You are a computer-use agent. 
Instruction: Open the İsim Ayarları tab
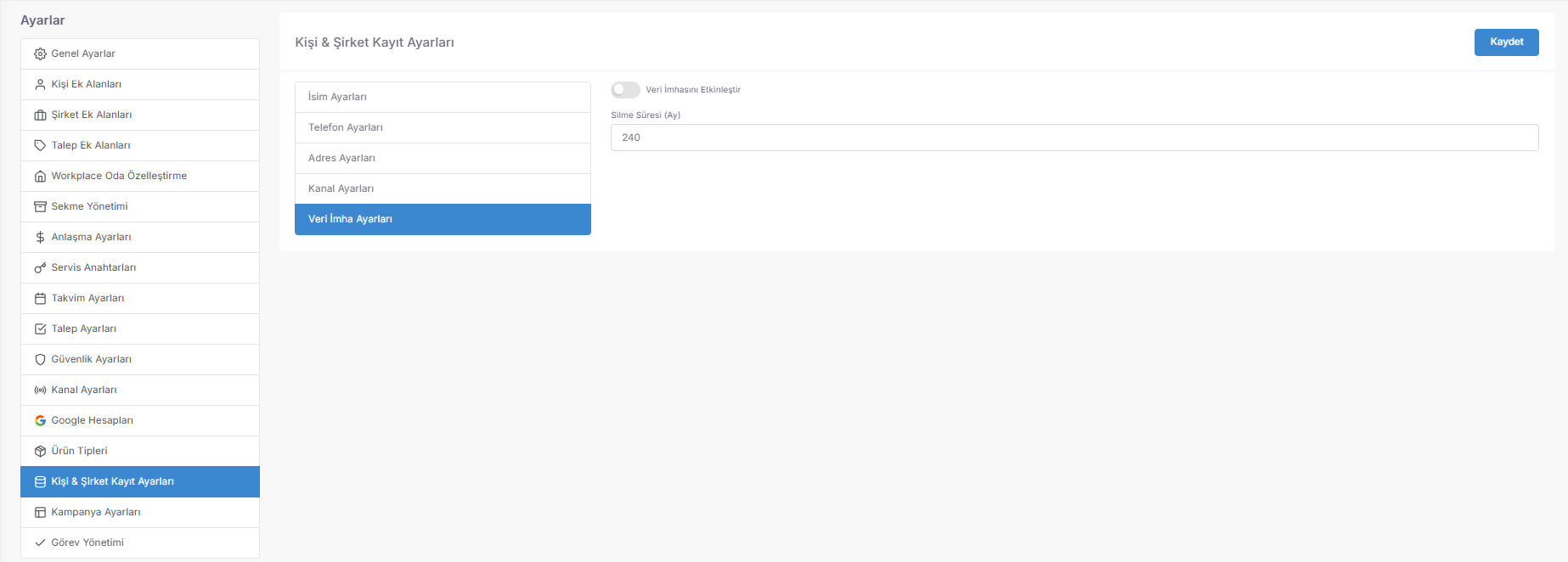click(443, 97)
